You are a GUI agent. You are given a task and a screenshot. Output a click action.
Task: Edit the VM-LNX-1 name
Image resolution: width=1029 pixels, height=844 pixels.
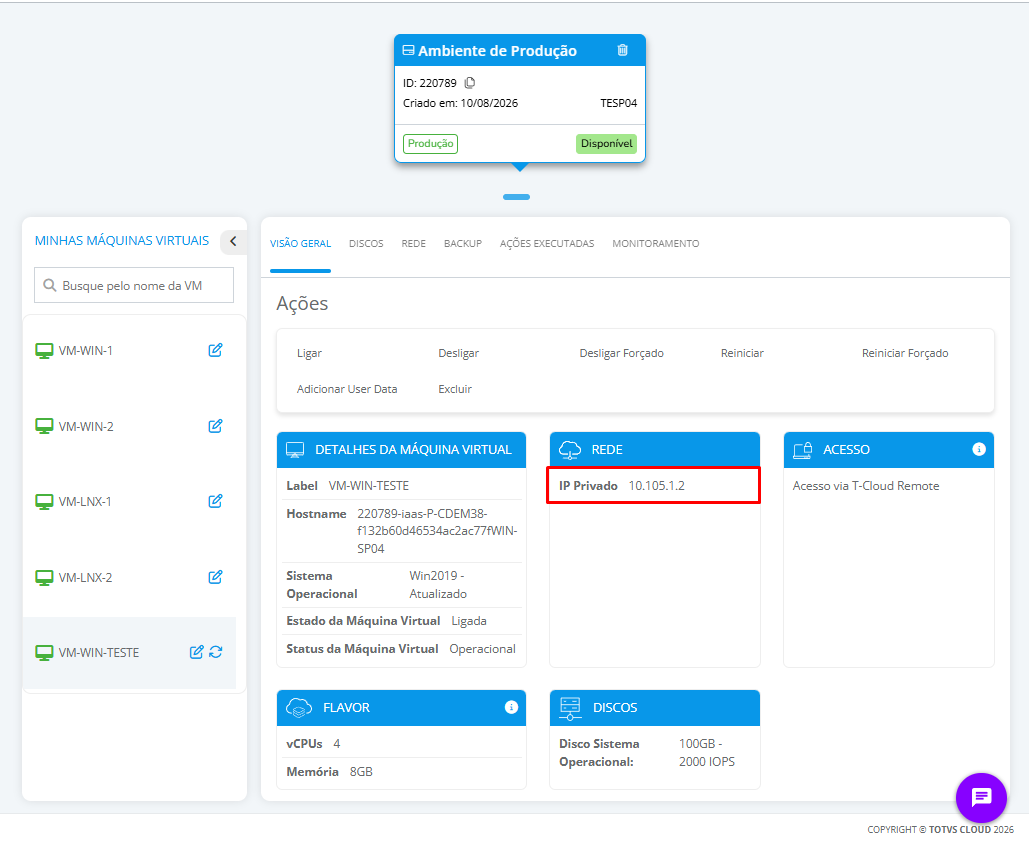coord(215,501)
